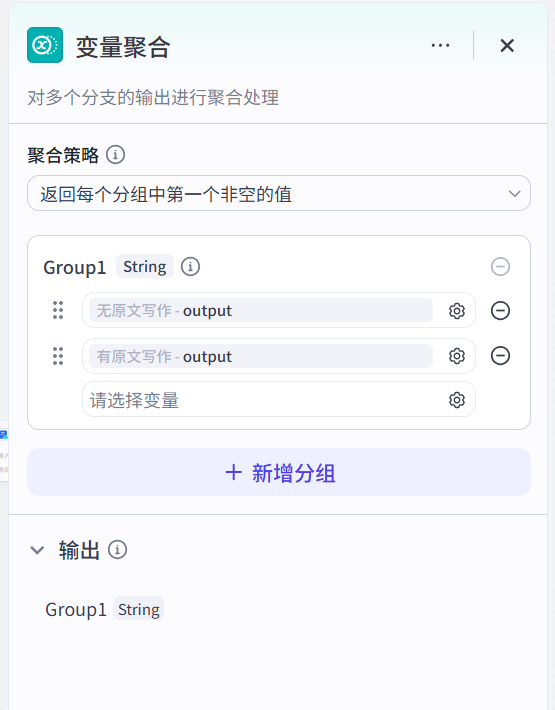Click info icon next to 输出
Screen dimensions: 555x710
pos(117,550)
